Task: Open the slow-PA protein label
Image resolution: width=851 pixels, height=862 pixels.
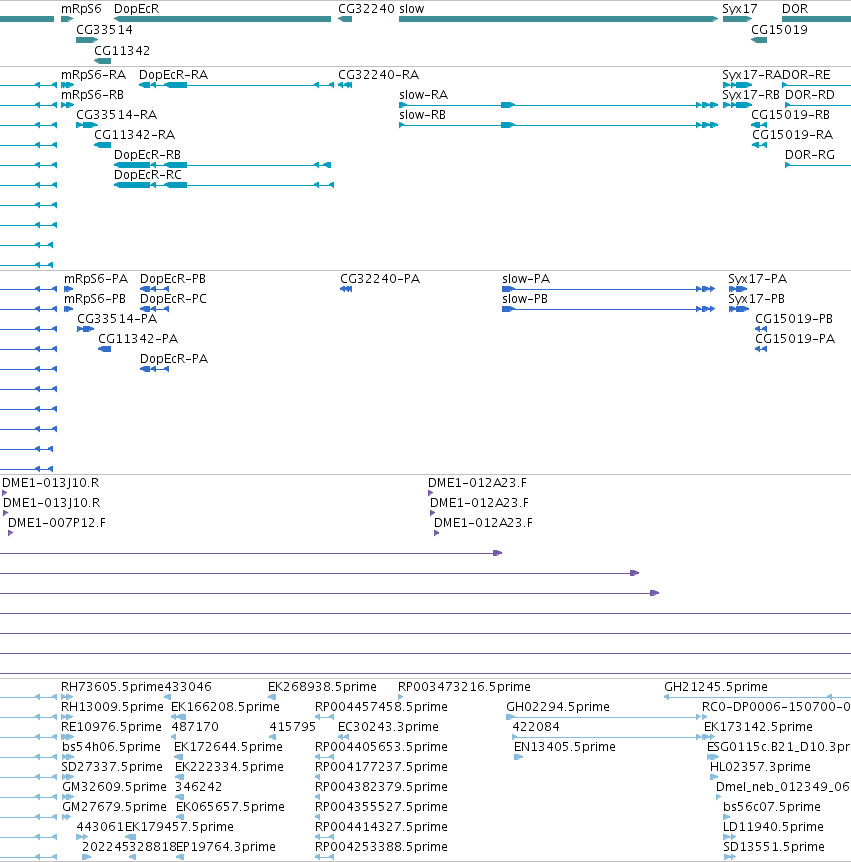Action: pyautogui.click(x=526, y=279)
